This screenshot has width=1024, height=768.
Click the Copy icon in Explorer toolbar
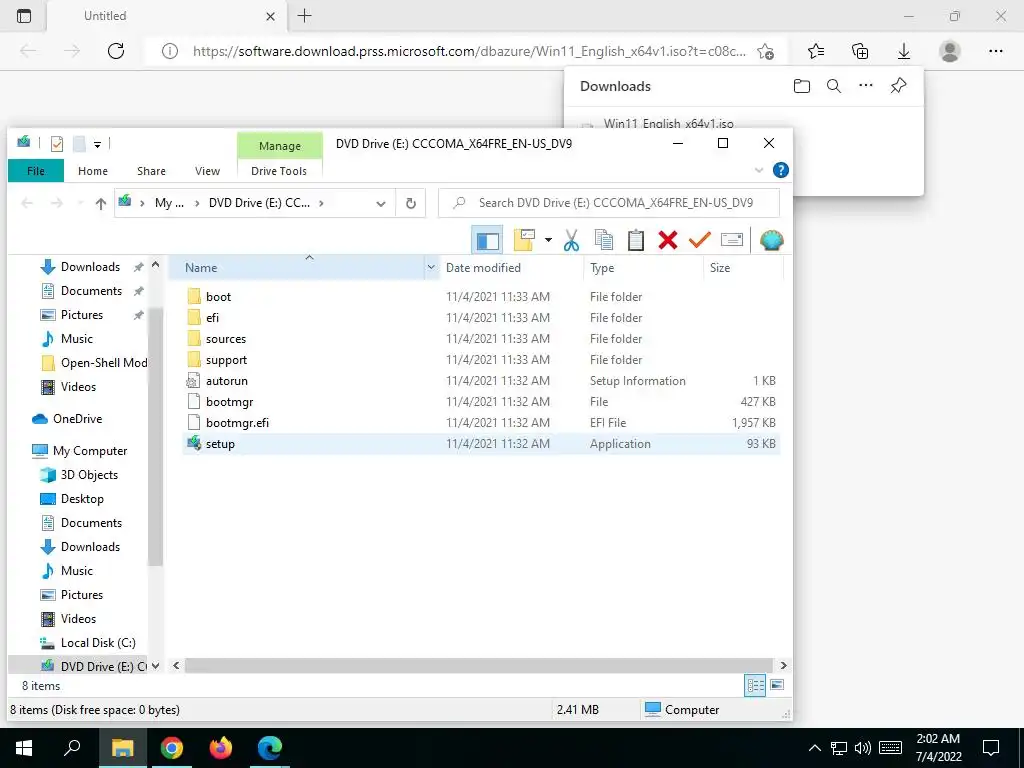tap(604, 240)
